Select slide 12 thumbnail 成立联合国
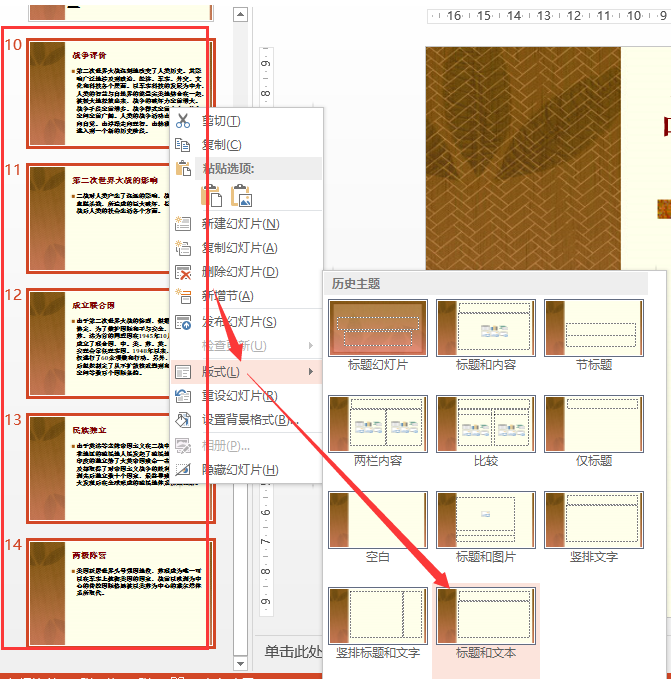 (100, 343)
